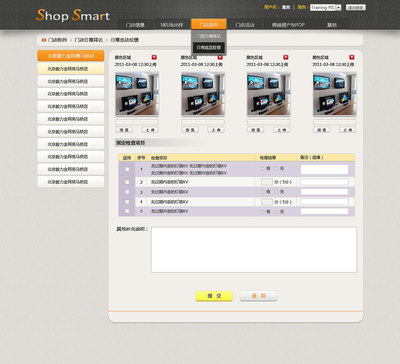Click the red delete icon on the third photo card
This screenshot has width=400, height=364.
286,57
